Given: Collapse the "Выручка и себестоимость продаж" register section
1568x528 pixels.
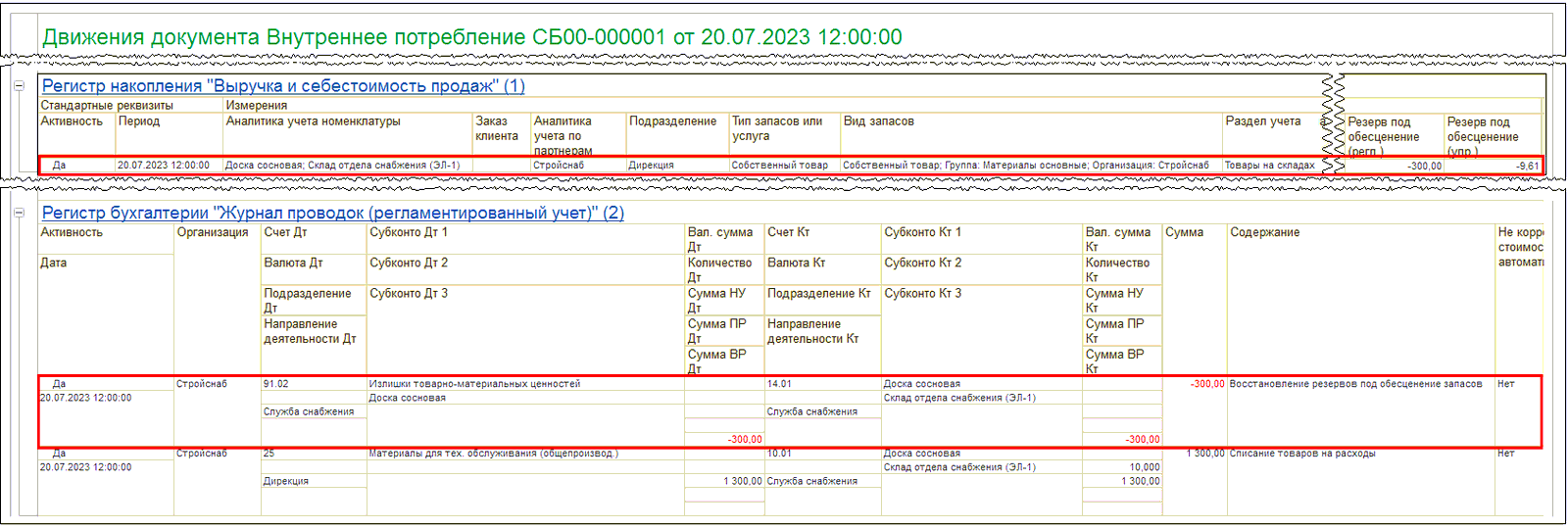Looking at the screenshot, I should [19, 86].
